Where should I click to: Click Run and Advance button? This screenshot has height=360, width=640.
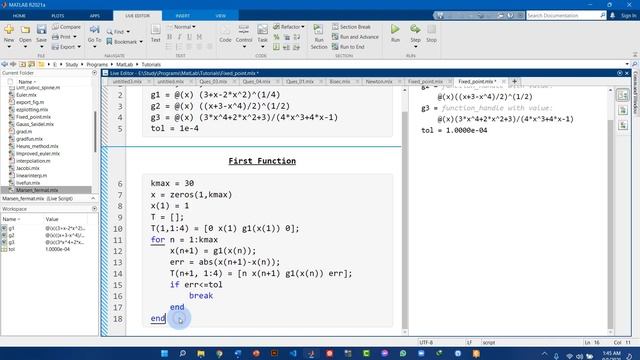coord(355,37)
